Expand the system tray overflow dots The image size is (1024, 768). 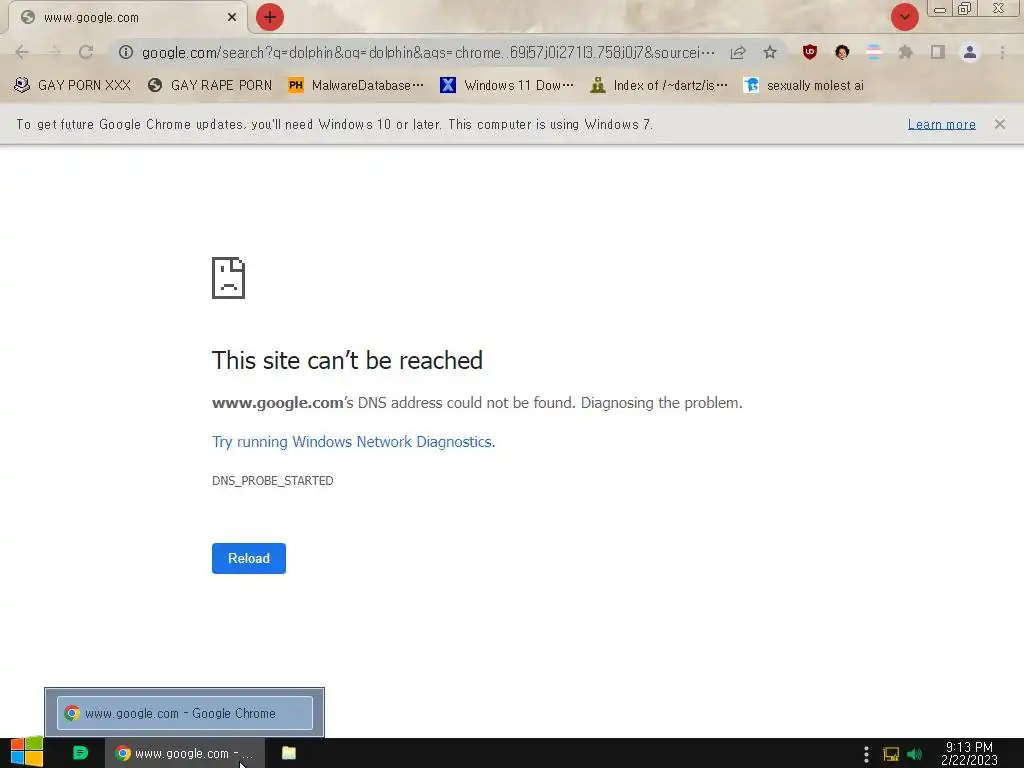866,754
